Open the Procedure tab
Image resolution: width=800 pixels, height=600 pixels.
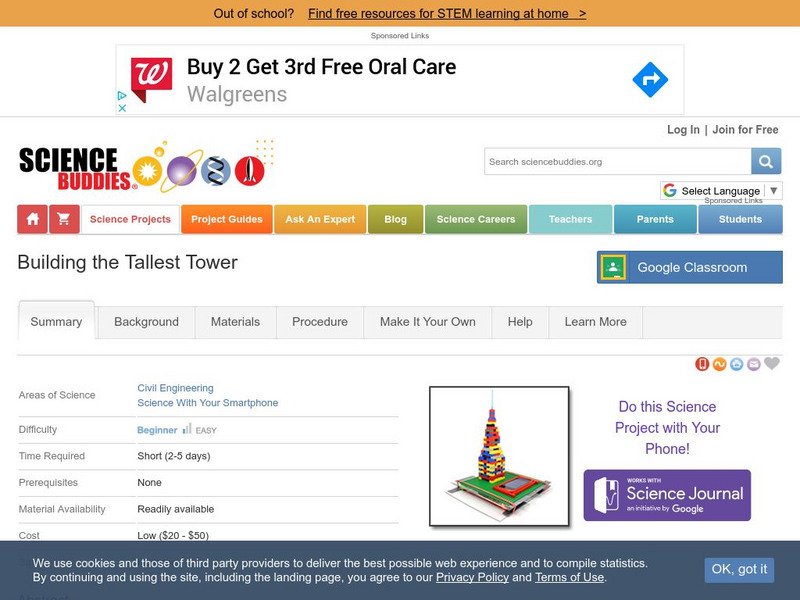tap(320, 322)
